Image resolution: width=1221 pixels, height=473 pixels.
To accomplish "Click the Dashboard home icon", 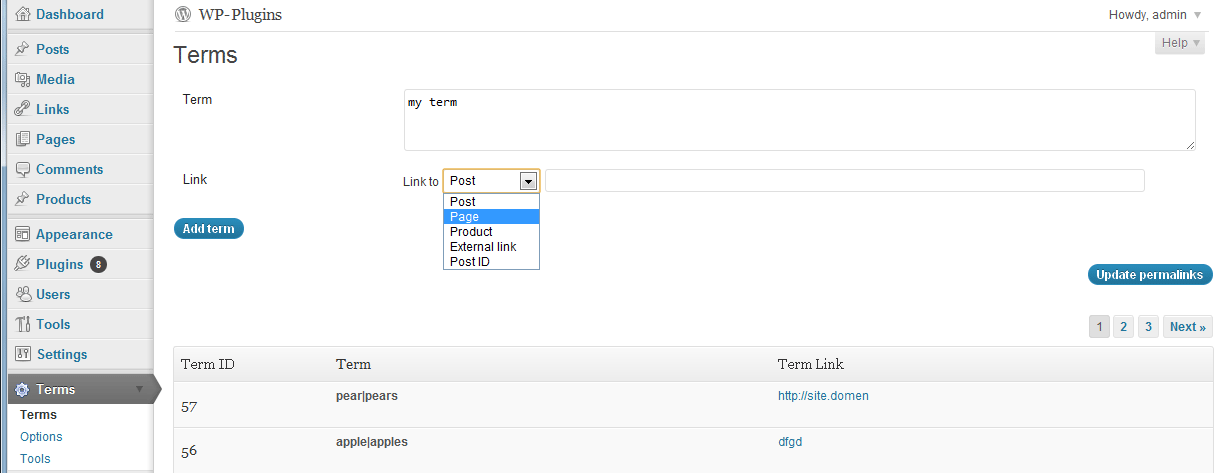I will 22,15.
